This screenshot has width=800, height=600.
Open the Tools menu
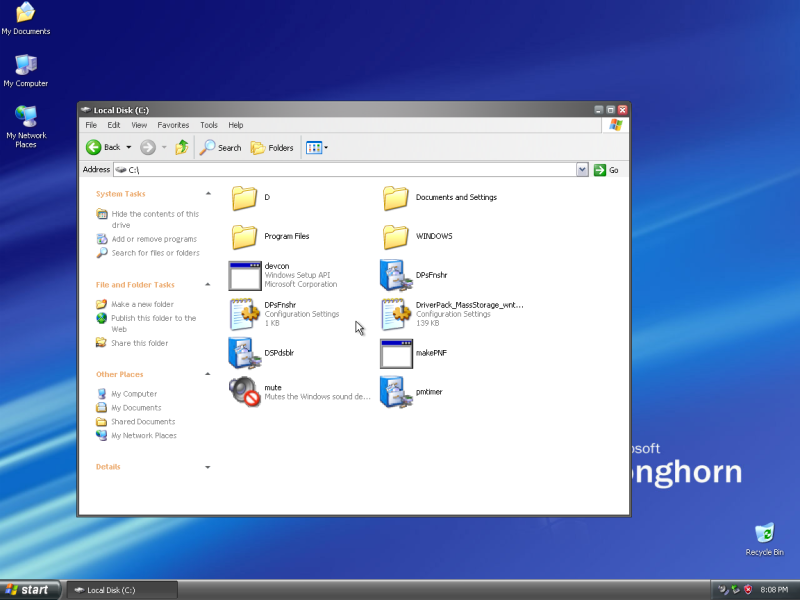tap(208, 124)
